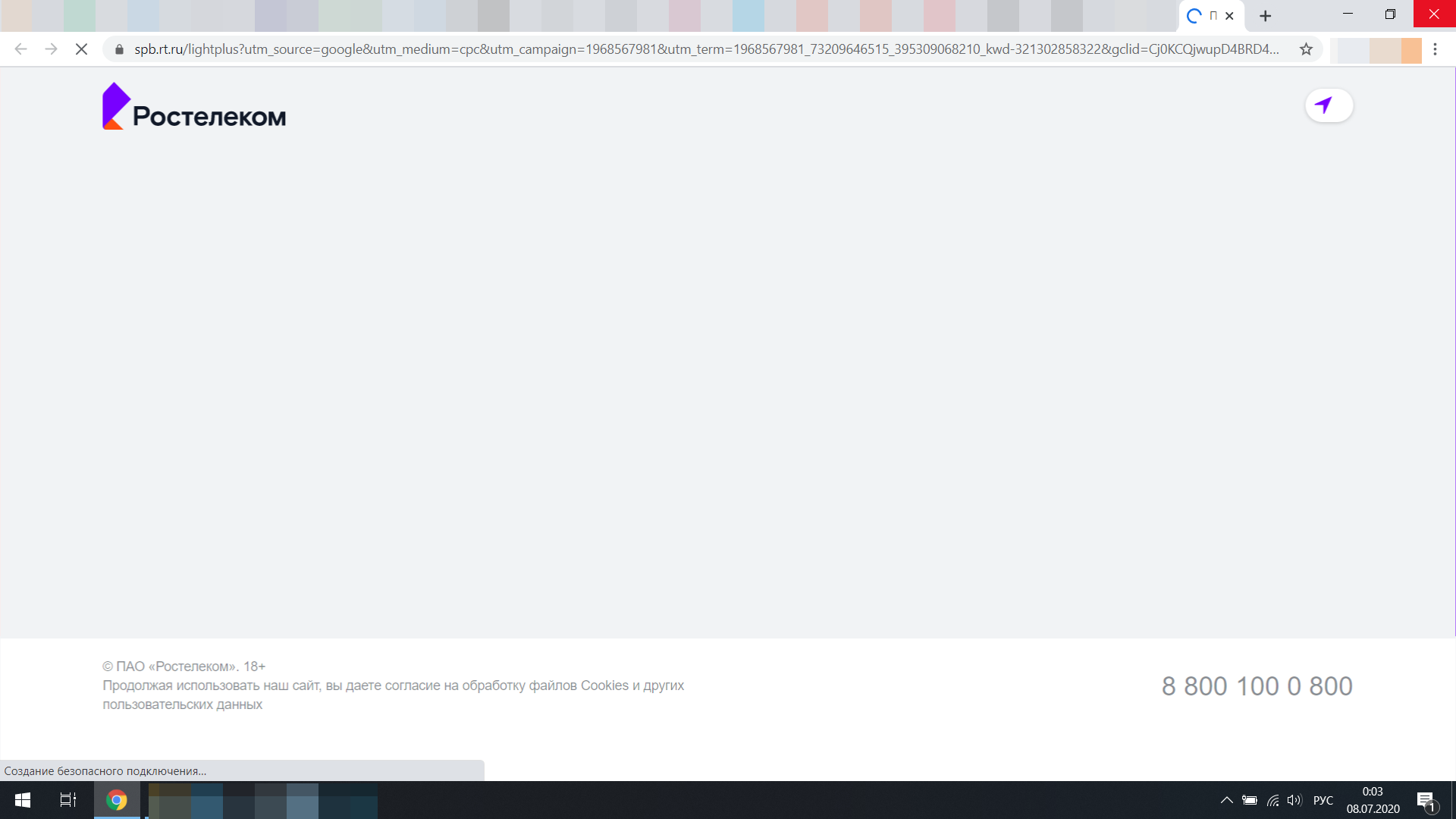Click the Cookies consent notice text

click(393, 695)
